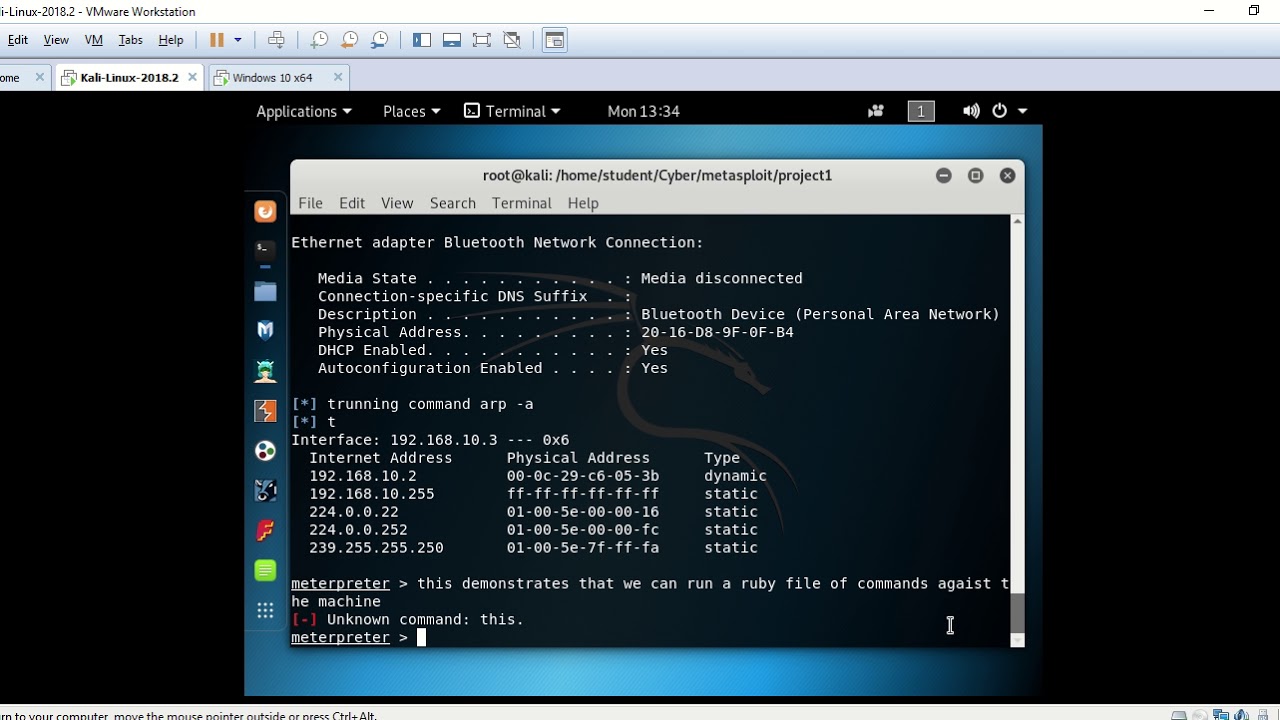Click IP address 239.255.255.250
The image size is (1280, 720).
(x=376, y=548)
